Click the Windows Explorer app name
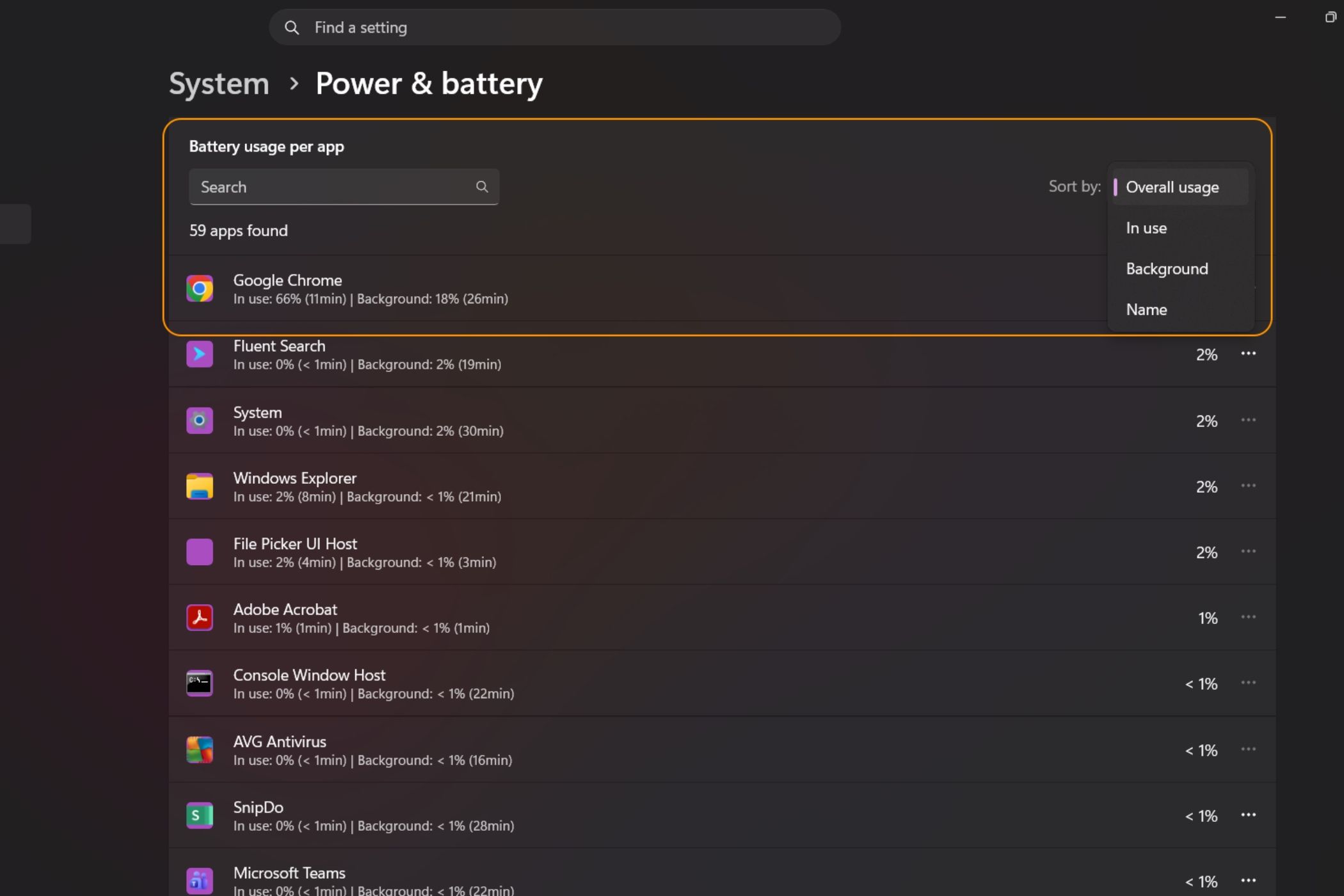 [x=294, y=478]
